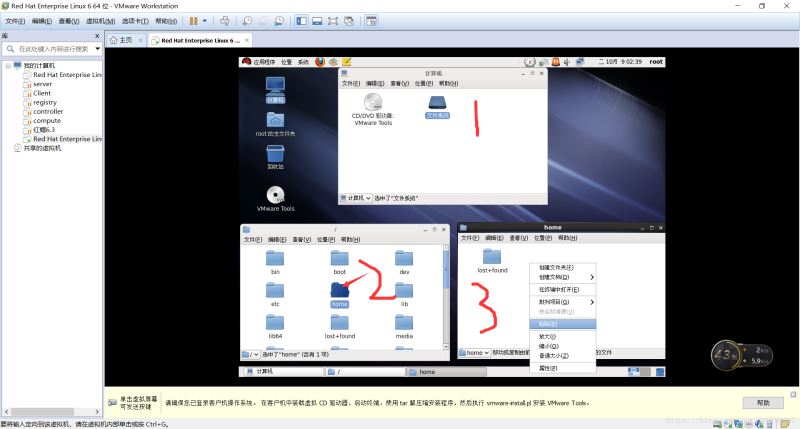Image resolution: width=800 pixels, height=429 pixels.
Task: Click the home taskbar button in guest panel
Action: (x=446, y=372)
